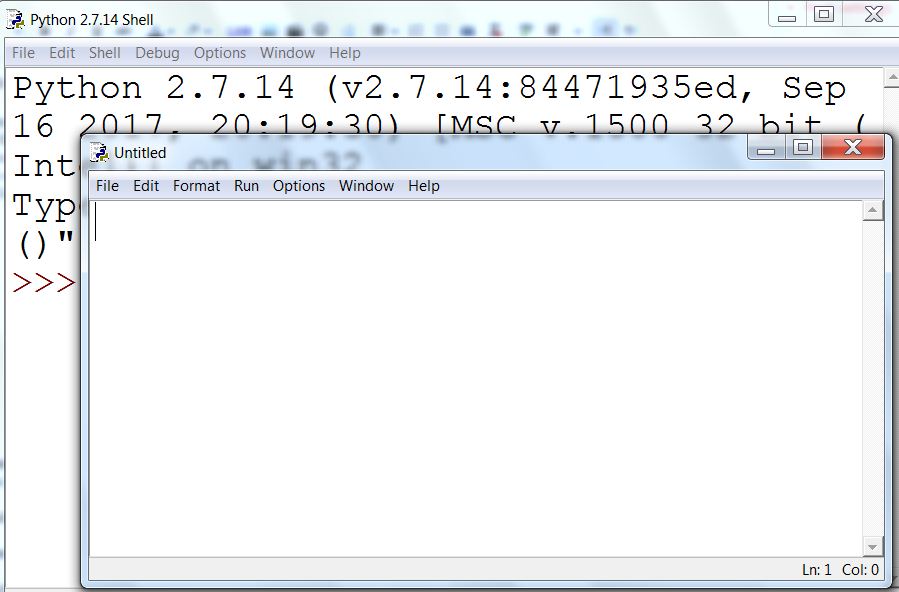Open Edit menu in Python Shell window
899x592 pixels.
point(62,53)
